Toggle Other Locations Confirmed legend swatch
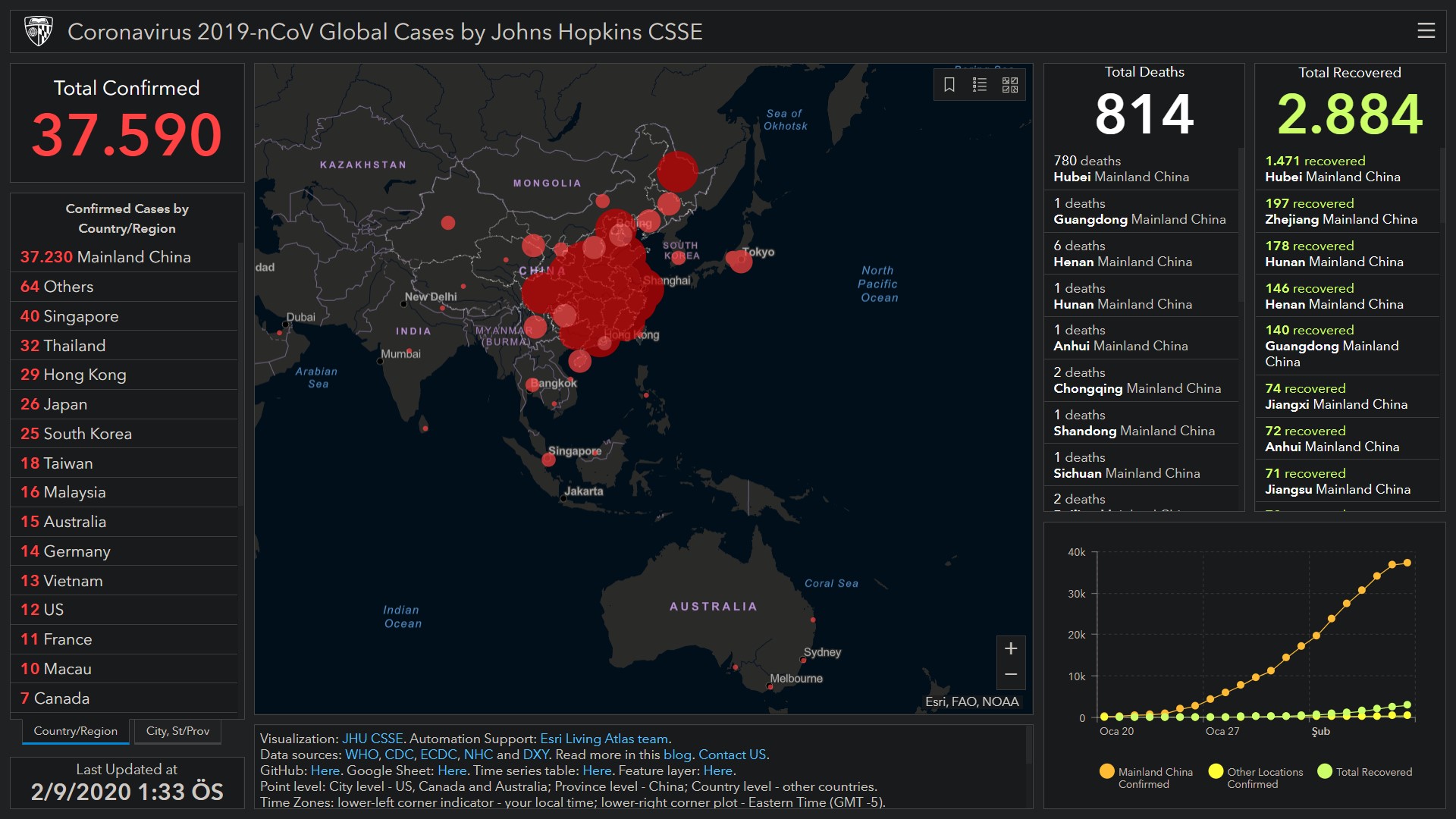Viewport: 1456px width, 819px height. click(1216, 771)
